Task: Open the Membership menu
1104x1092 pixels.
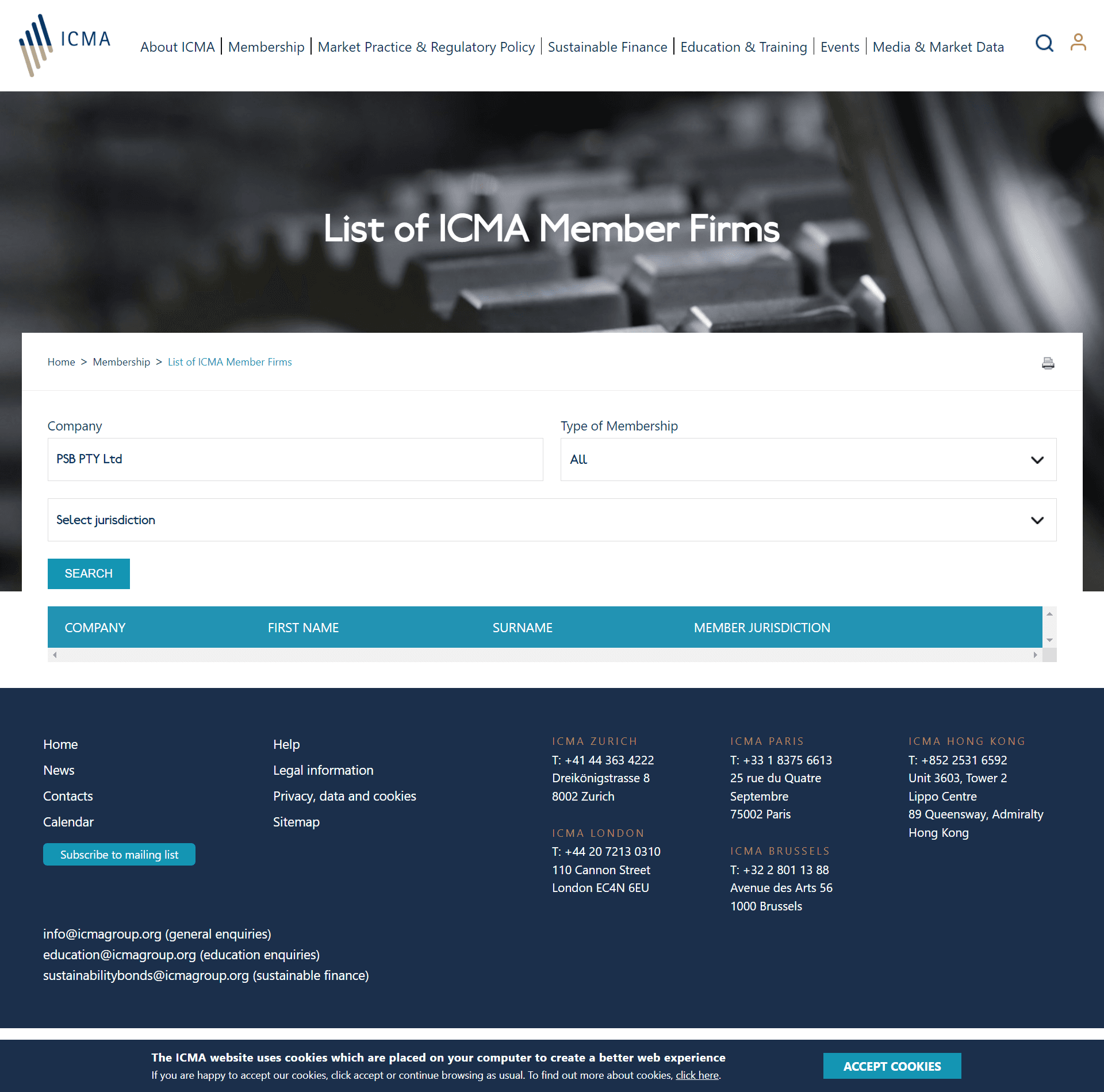Action: [266, 47]
